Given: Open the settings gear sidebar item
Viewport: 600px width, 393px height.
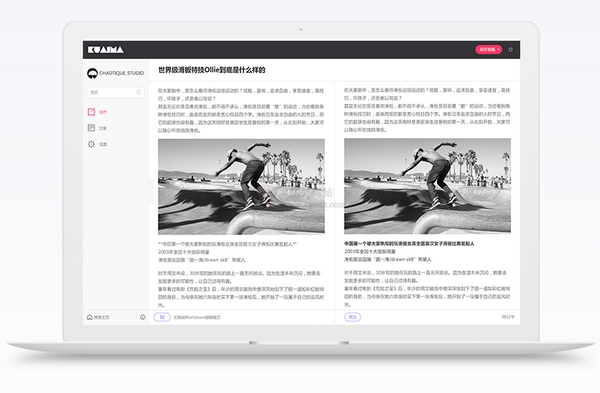Looking at the screenshot, I should pyautogui.click(x=97, y=144).
